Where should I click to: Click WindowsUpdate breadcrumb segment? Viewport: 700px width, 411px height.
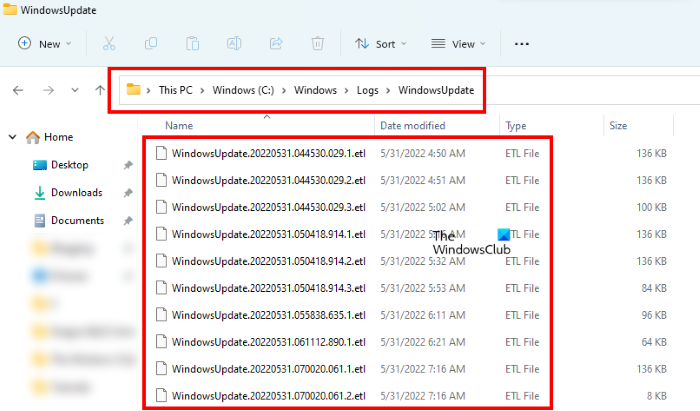pyautogui.click(x=436, y=90)
